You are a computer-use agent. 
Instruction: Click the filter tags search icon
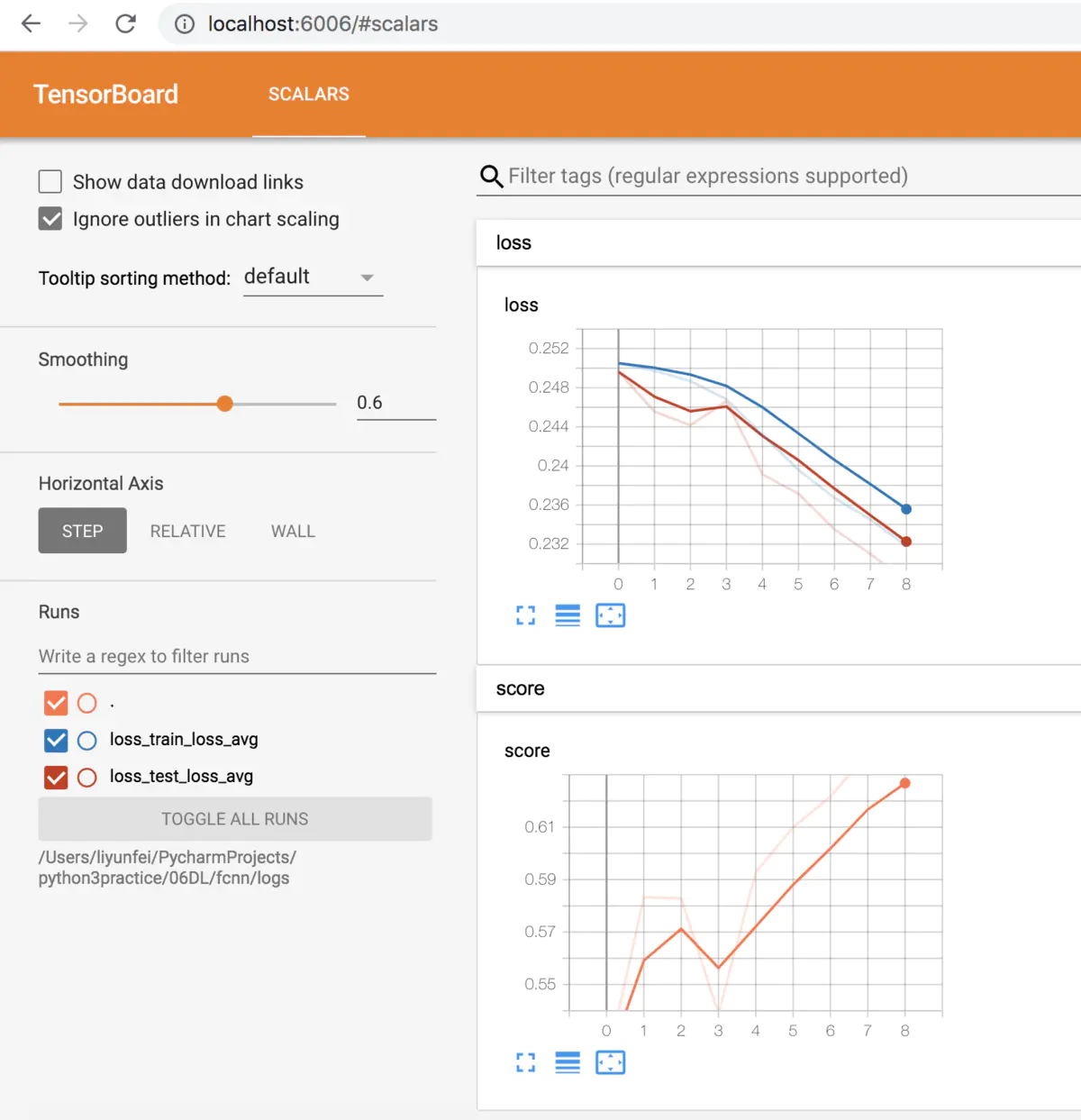point(491,177)
